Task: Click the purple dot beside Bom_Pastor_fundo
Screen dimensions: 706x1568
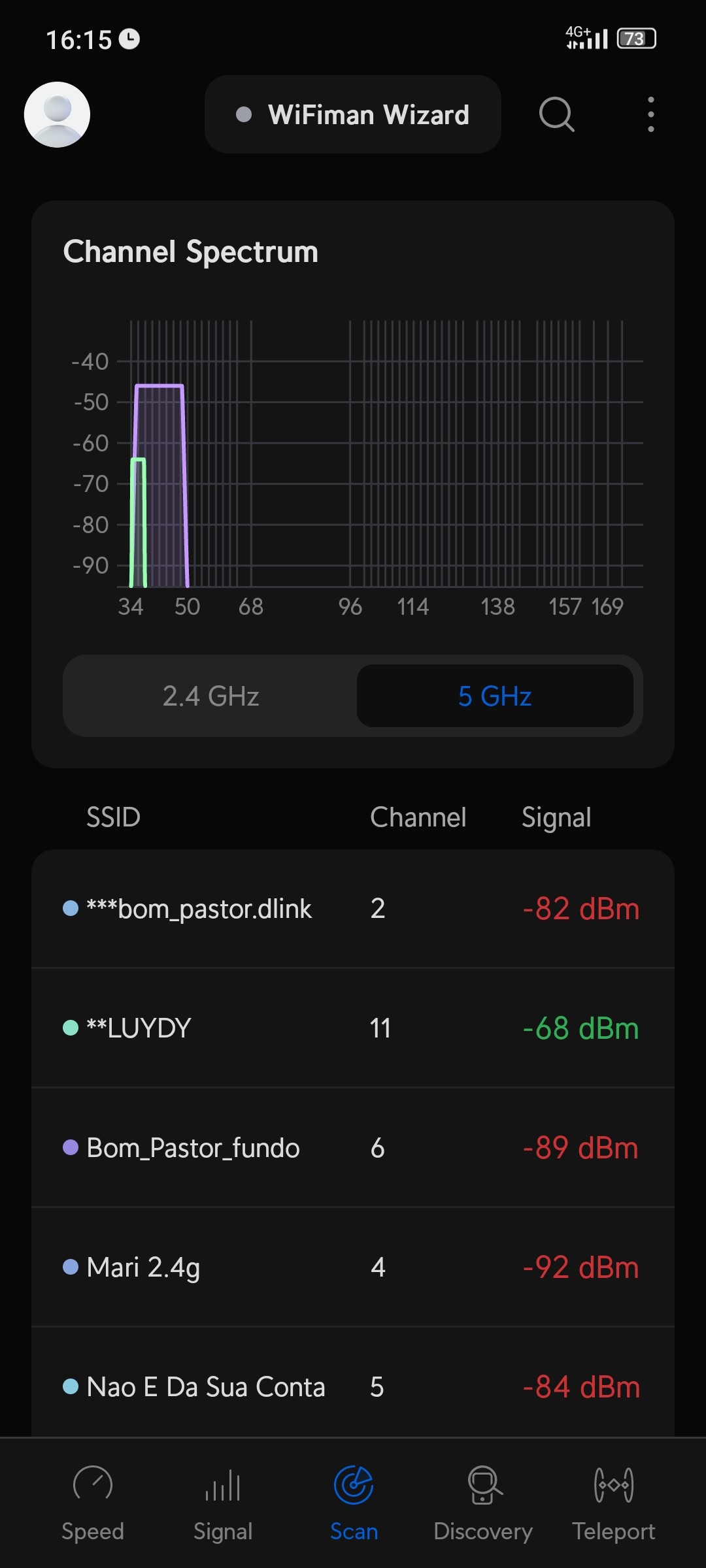Action: 71,1147
